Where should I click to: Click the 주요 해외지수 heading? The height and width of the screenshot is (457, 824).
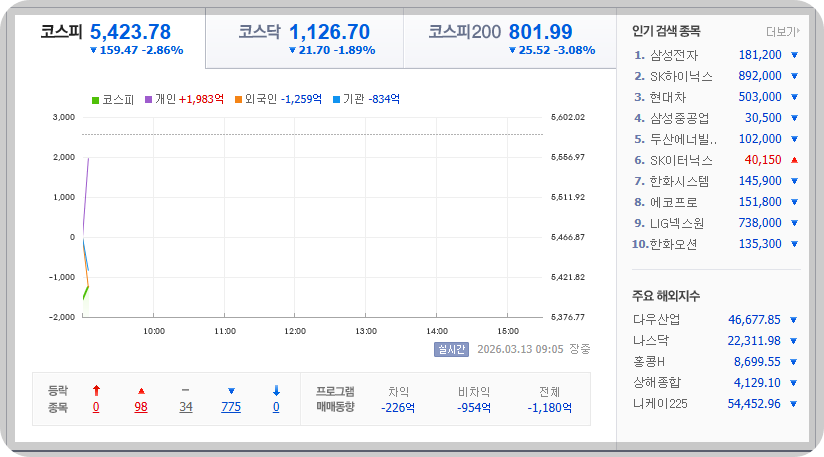(x=666, y=296)
